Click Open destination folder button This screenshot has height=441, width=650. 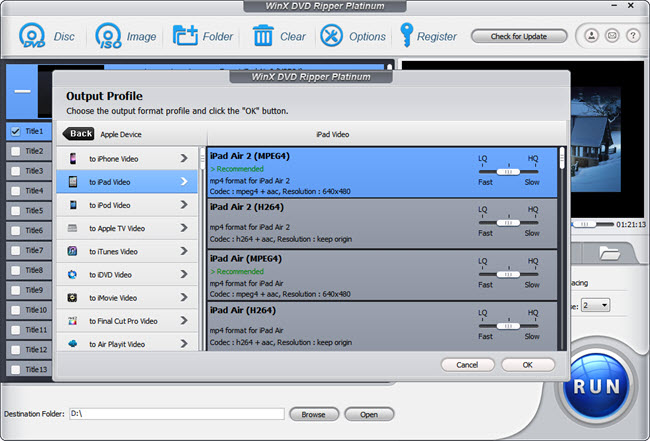pyautogui.click(x=369, y=414)
